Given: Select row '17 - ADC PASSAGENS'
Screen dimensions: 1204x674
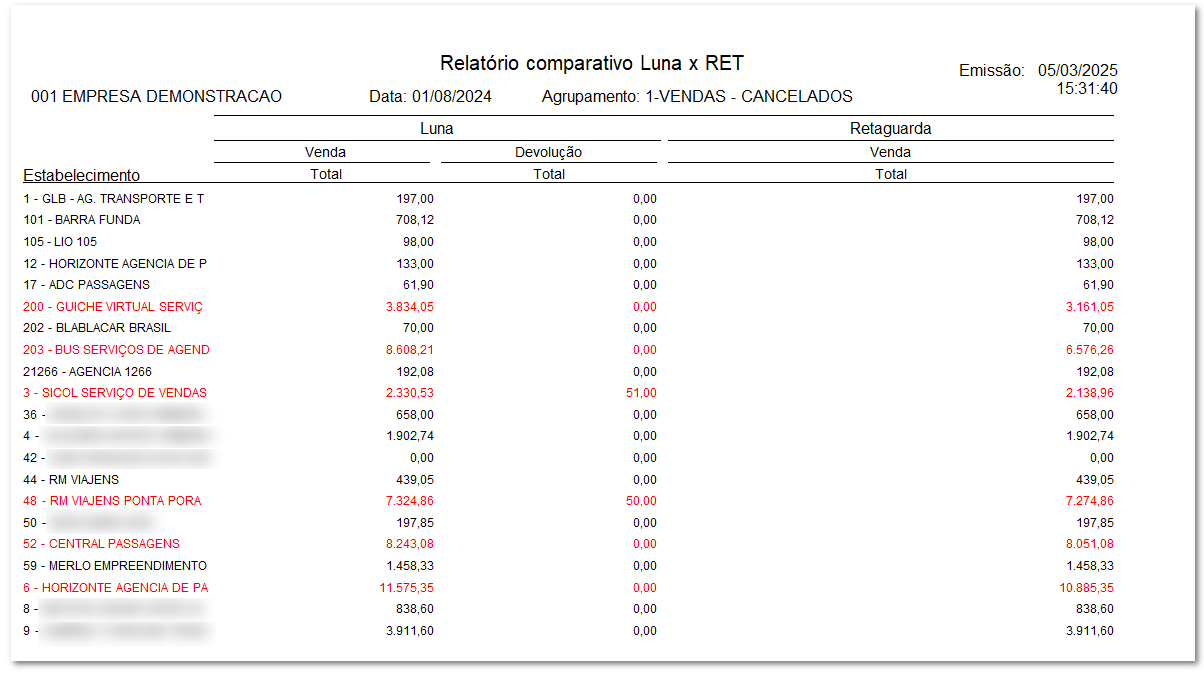Looking at the screenshot, I should [568, 285].
